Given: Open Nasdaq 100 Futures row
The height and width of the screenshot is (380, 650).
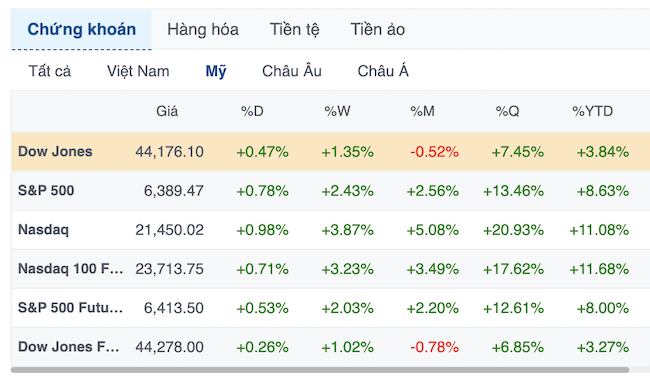Looking at the screenshot, I should click(x=330, y=269).
